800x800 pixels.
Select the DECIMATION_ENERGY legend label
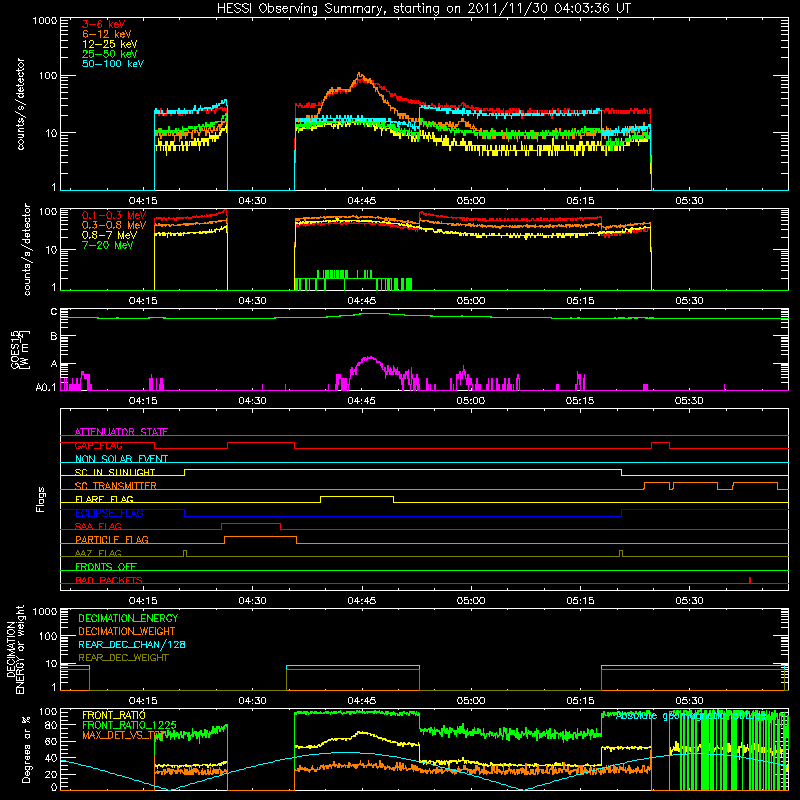coord(128,618)
